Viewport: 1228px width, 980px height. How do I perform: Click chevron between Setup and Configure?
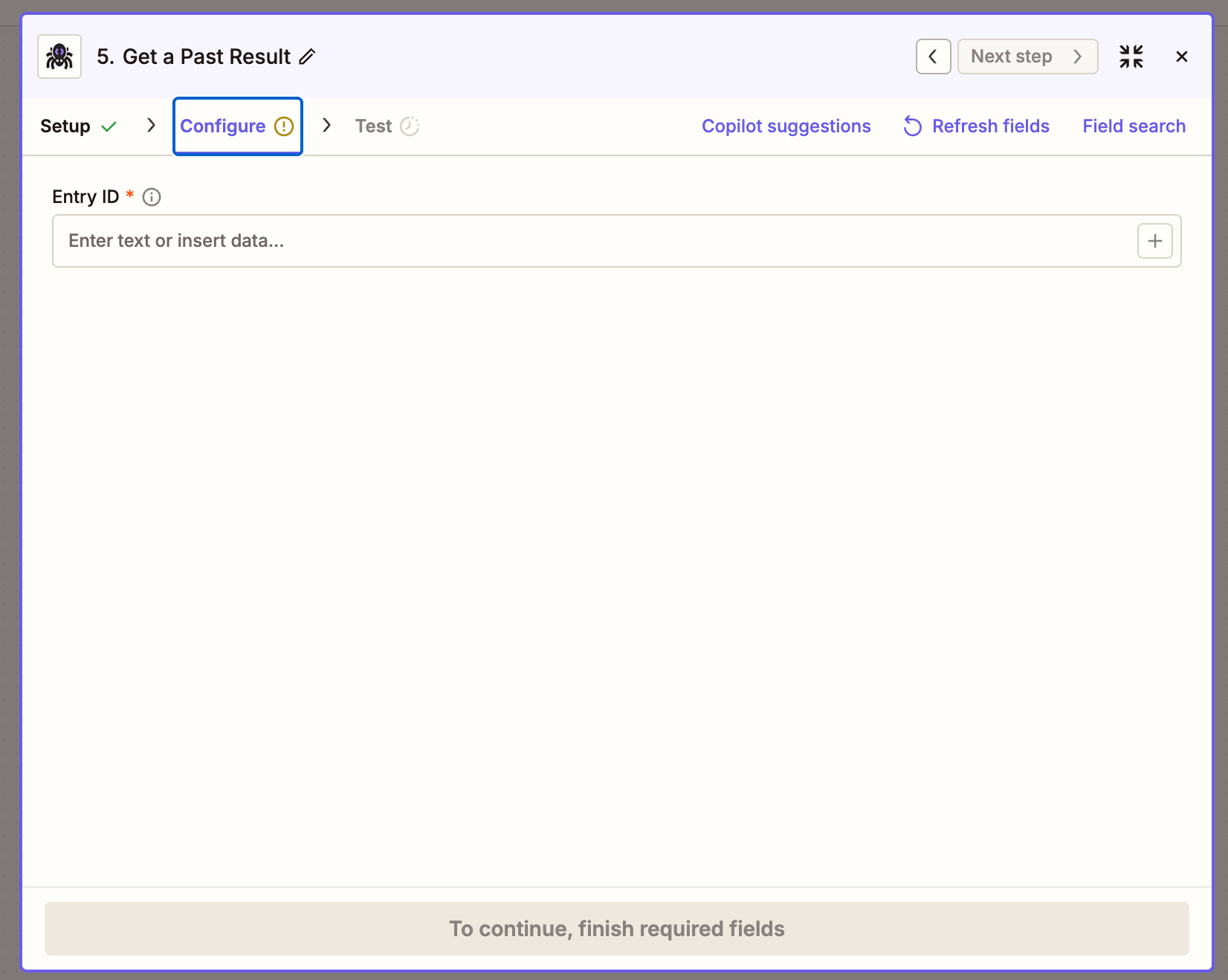pos(151,125)
